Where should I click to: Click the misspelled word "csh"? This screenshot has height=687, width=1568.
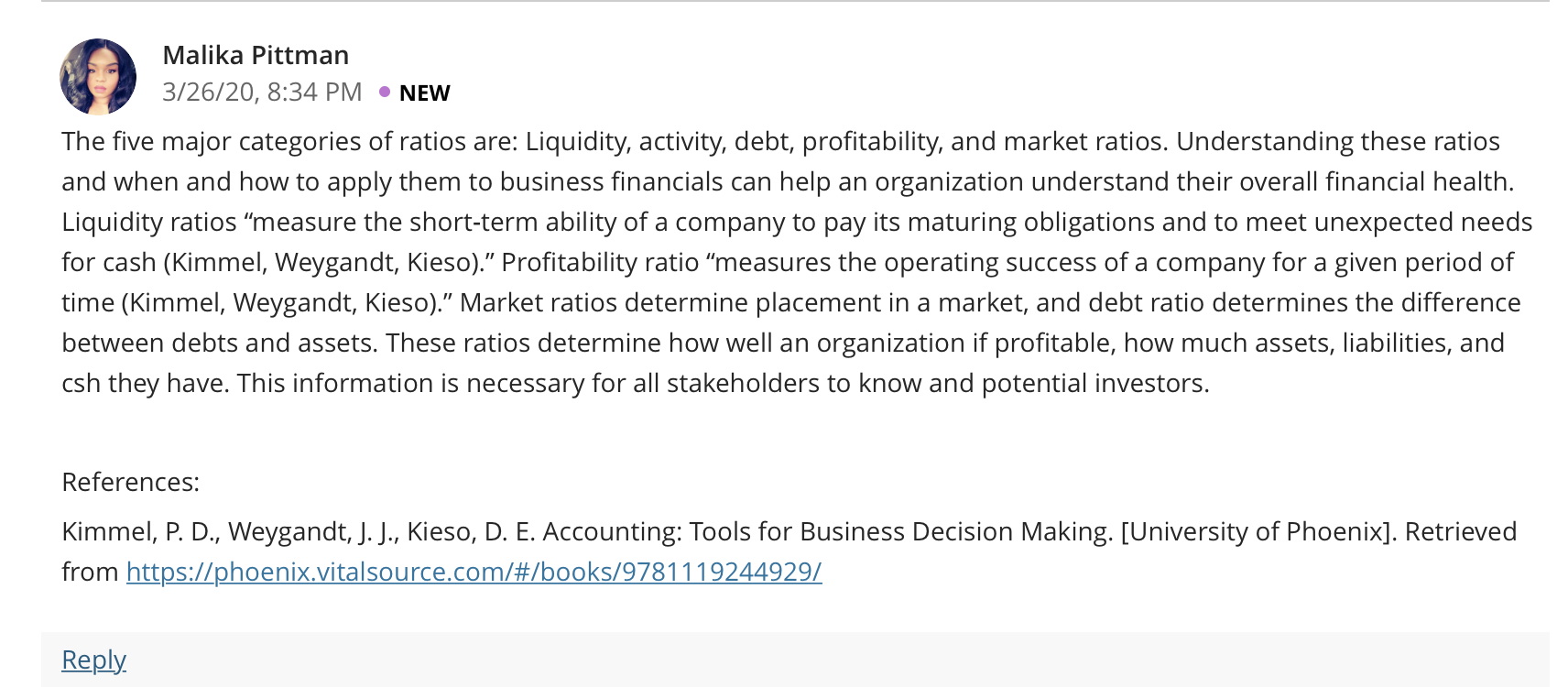(x=81, y=383)
